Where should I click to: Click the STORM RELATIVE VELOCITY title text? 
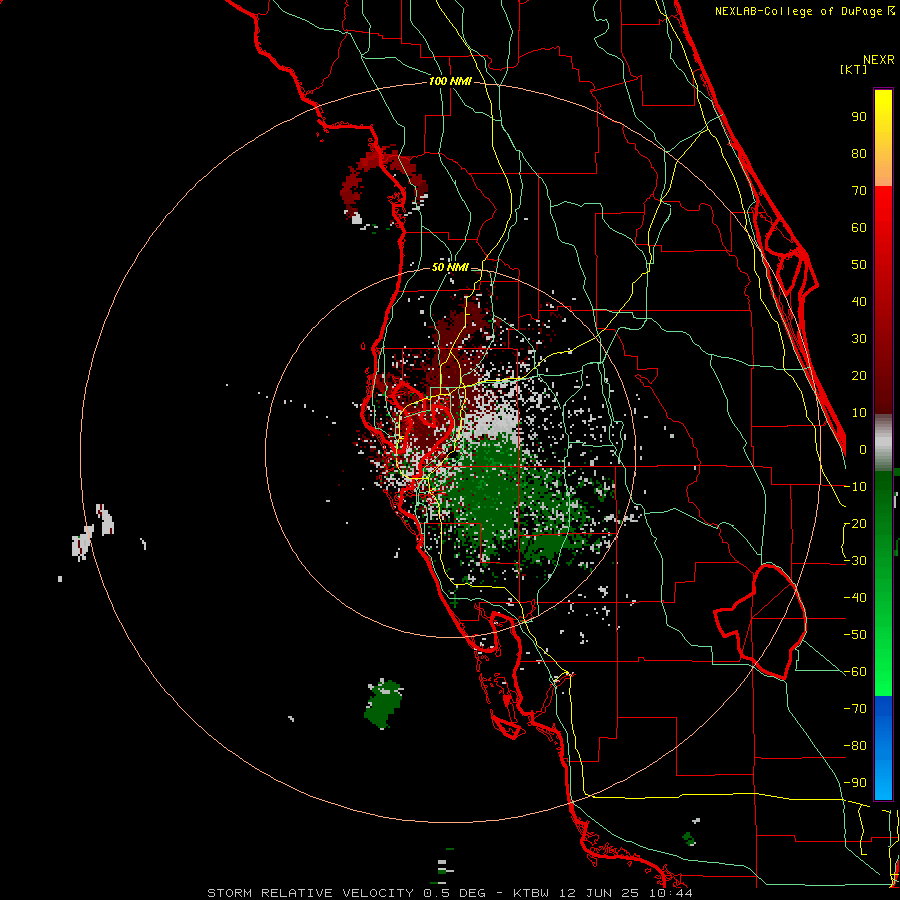pyautogui.click(x=310, y=893)
